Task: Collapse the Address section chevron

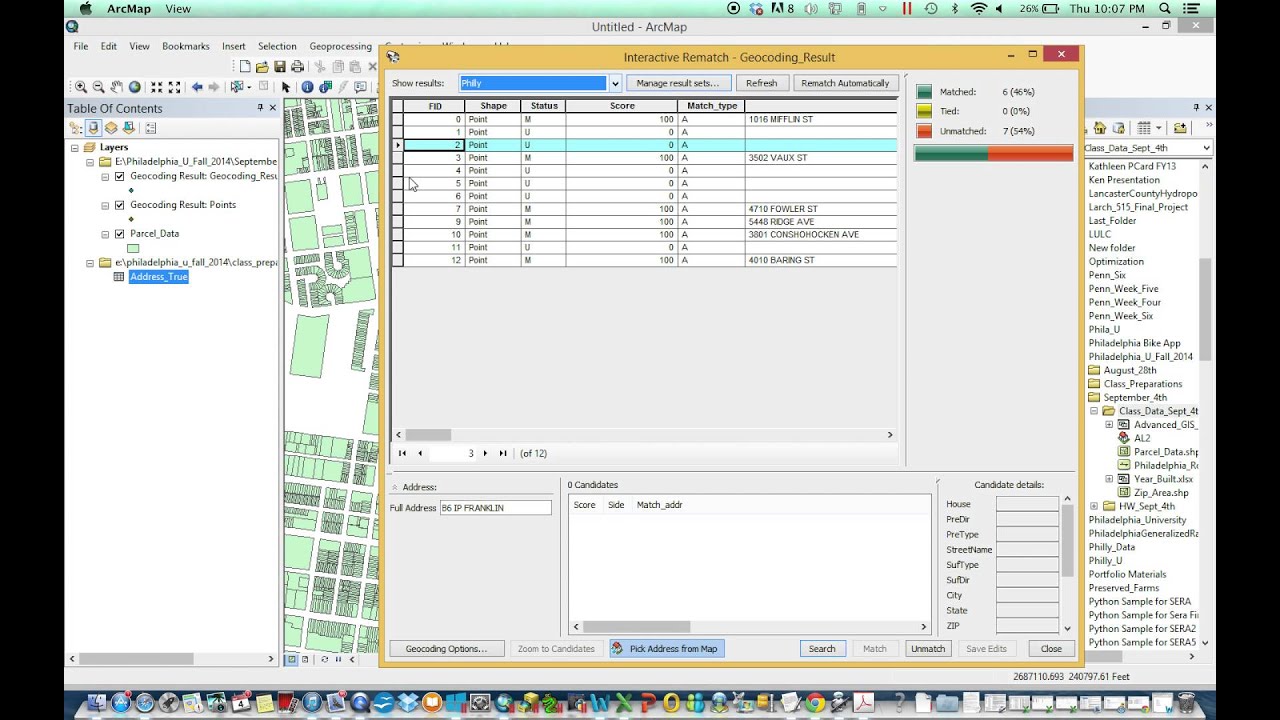Action: [394, 487]
